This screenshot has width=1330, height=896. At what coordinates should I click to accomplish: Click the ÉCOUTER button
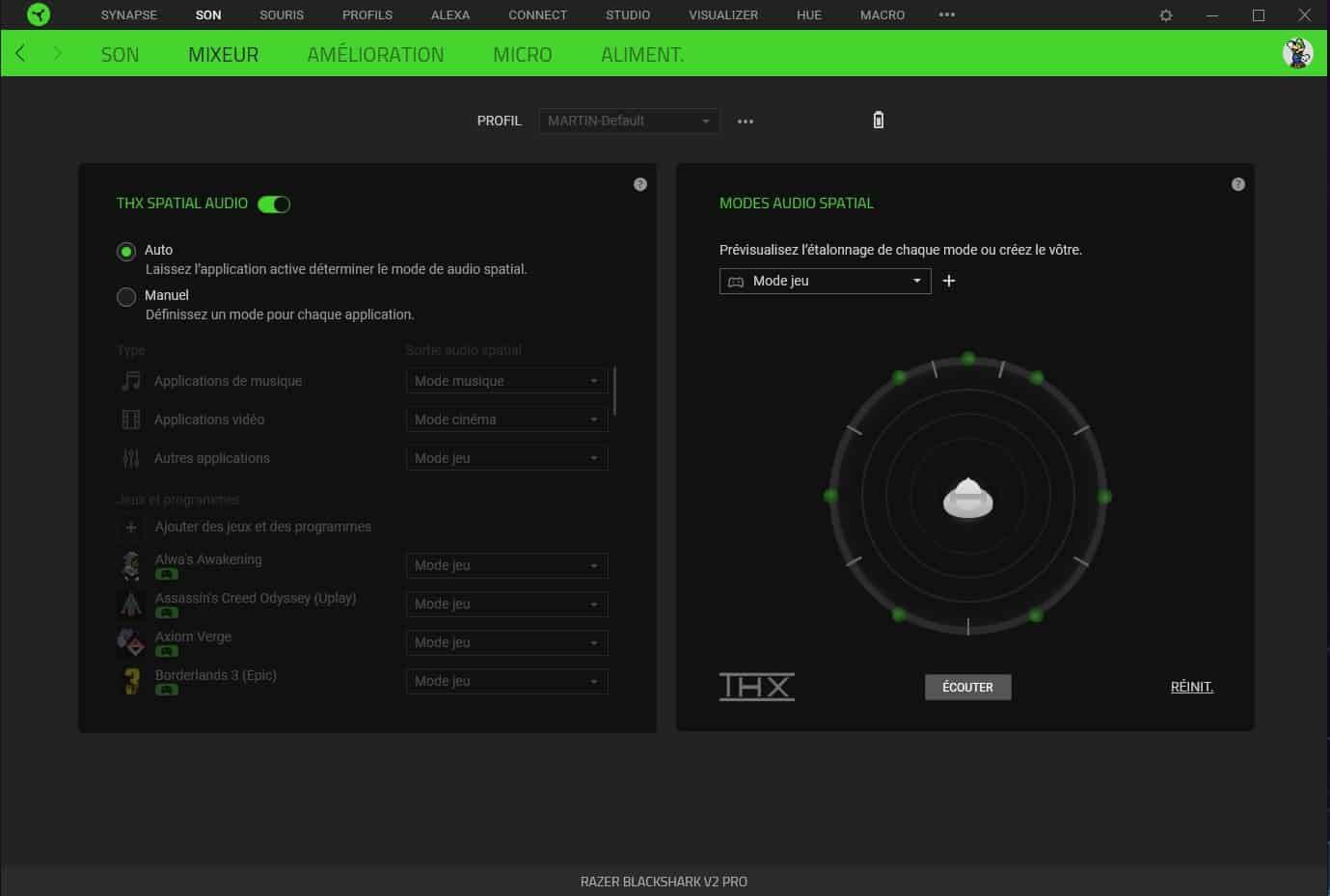pos(967,687)
